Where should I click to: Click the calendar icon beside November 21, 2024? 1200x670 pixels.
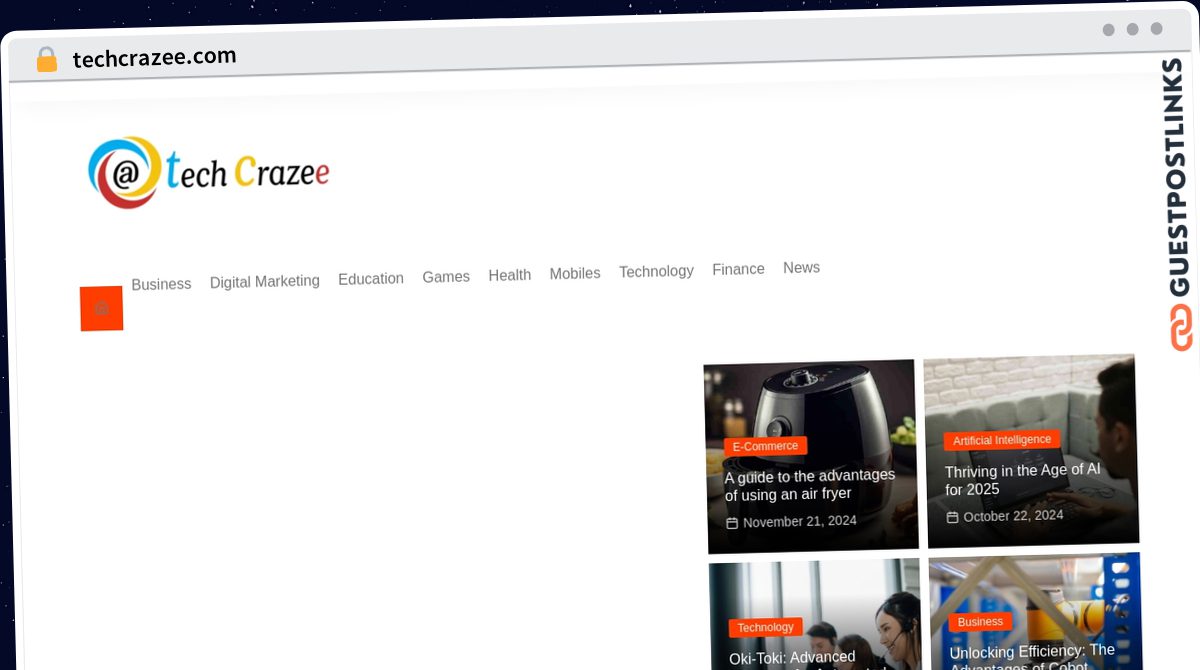(x=732, y=523)
